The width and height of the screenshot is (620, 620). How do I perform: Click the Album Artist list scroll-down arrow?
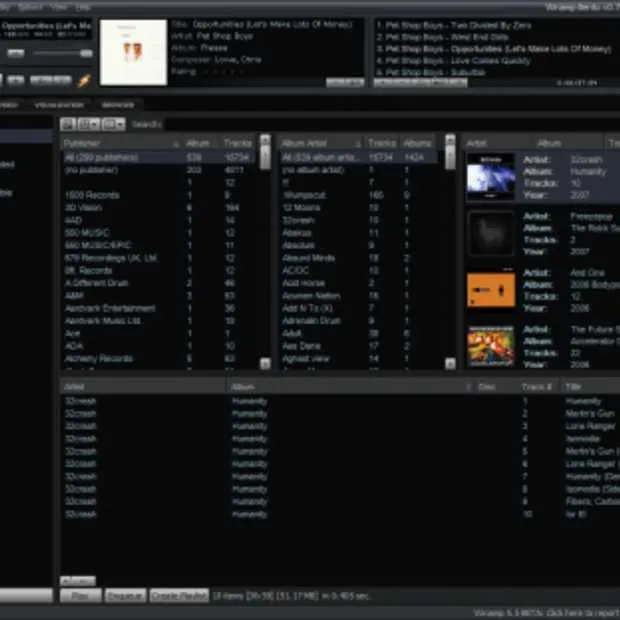pyautogui.click(x=450, y=363)
